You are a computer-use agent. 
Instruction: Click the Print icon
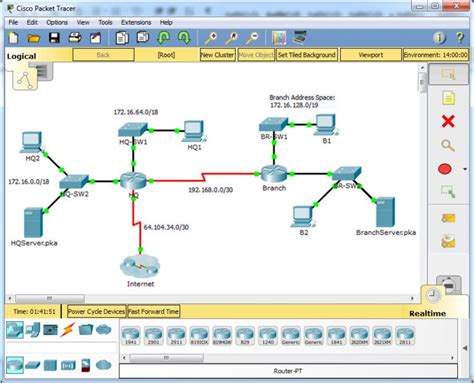tap(75, 38)
